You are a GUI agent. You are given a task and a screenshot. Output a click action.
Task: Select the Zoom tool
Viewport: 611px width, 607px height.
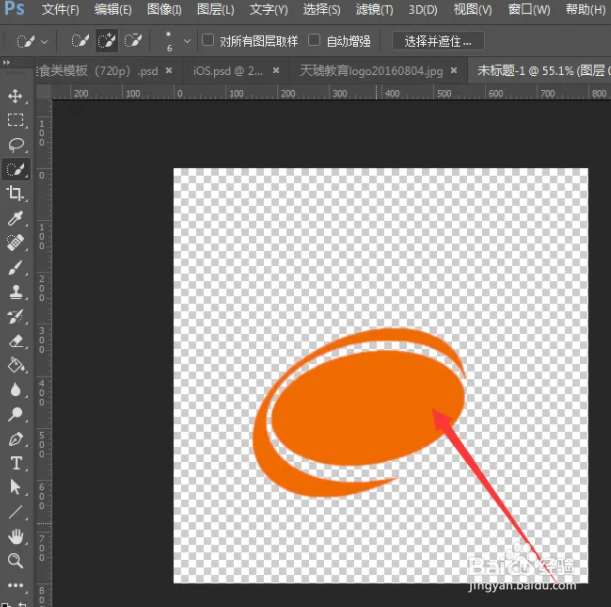15,561
